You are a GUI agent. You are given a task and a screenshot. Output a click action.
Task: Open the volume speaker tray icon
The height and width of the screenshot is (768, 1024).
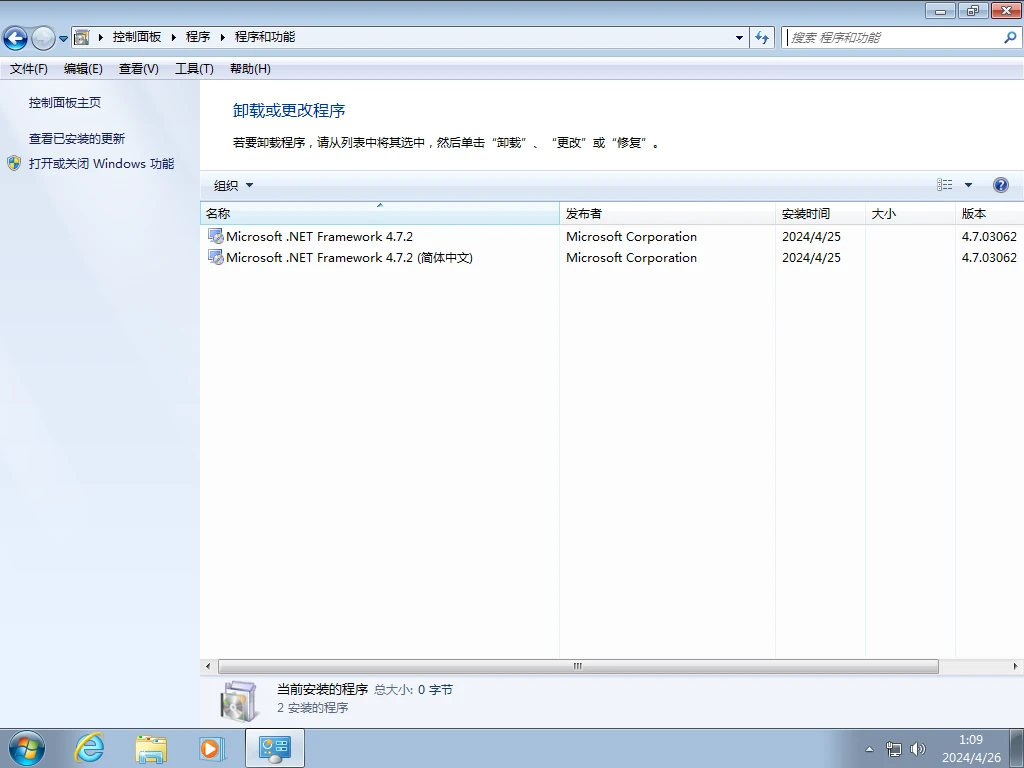(x=918, y=749)
